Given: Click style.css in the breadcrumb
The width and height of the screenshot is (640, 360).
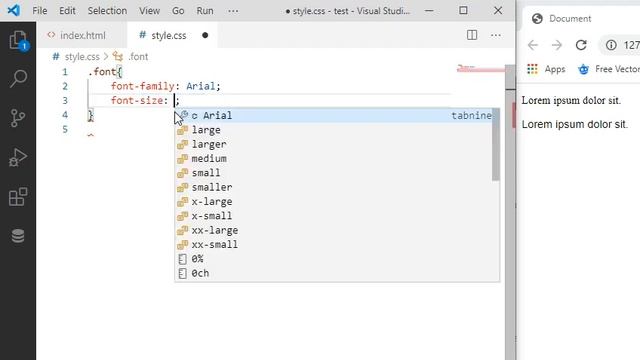Looking at the screenshot, I should 82,57.
